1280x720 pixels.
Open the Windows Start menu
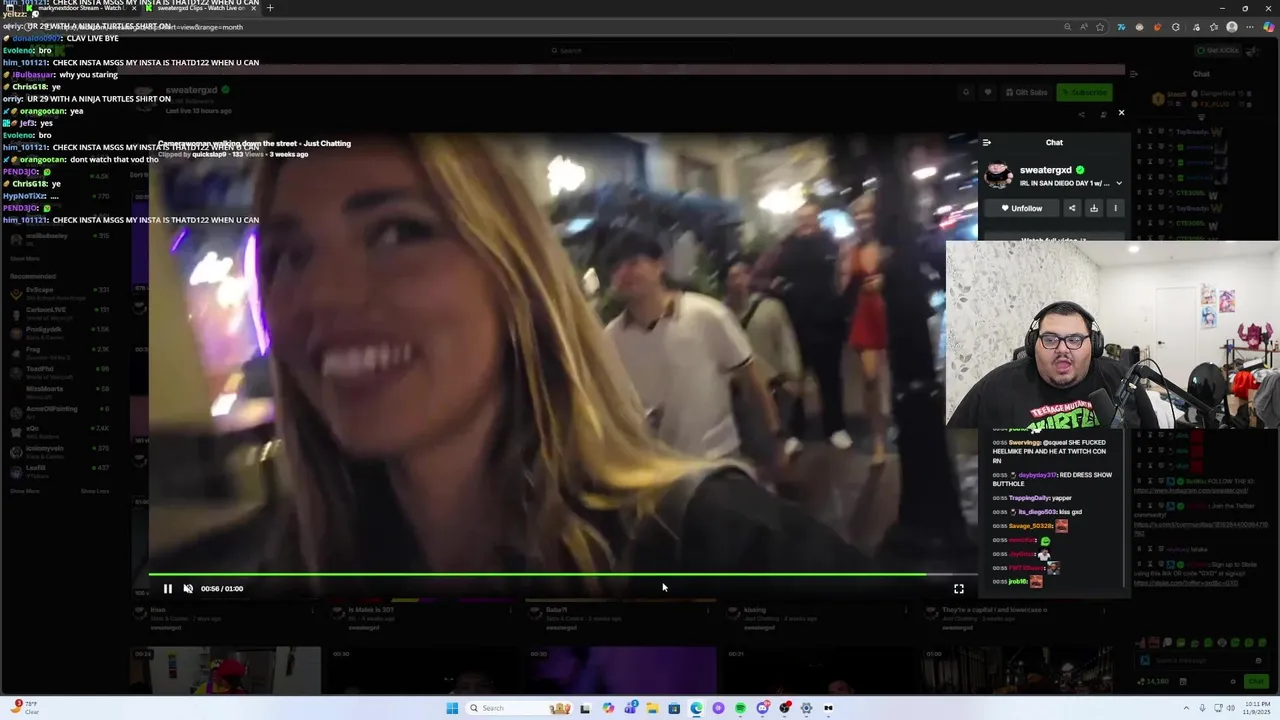pyautogui.click(x=452, y=708)
